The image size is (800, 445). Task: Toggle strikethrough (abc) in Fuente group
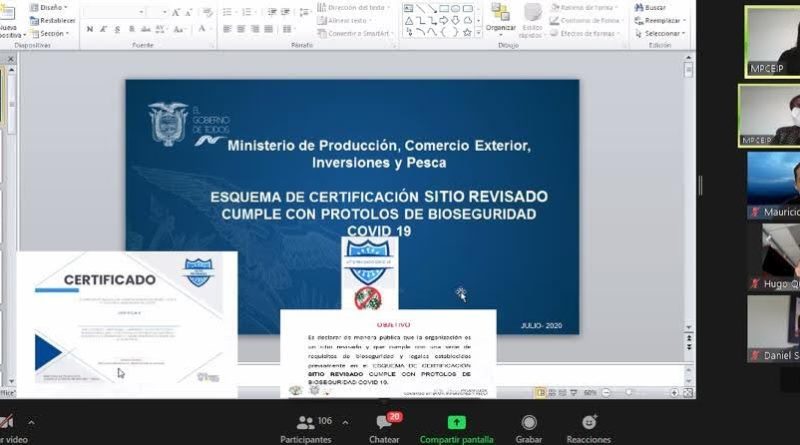click(145, 30)
